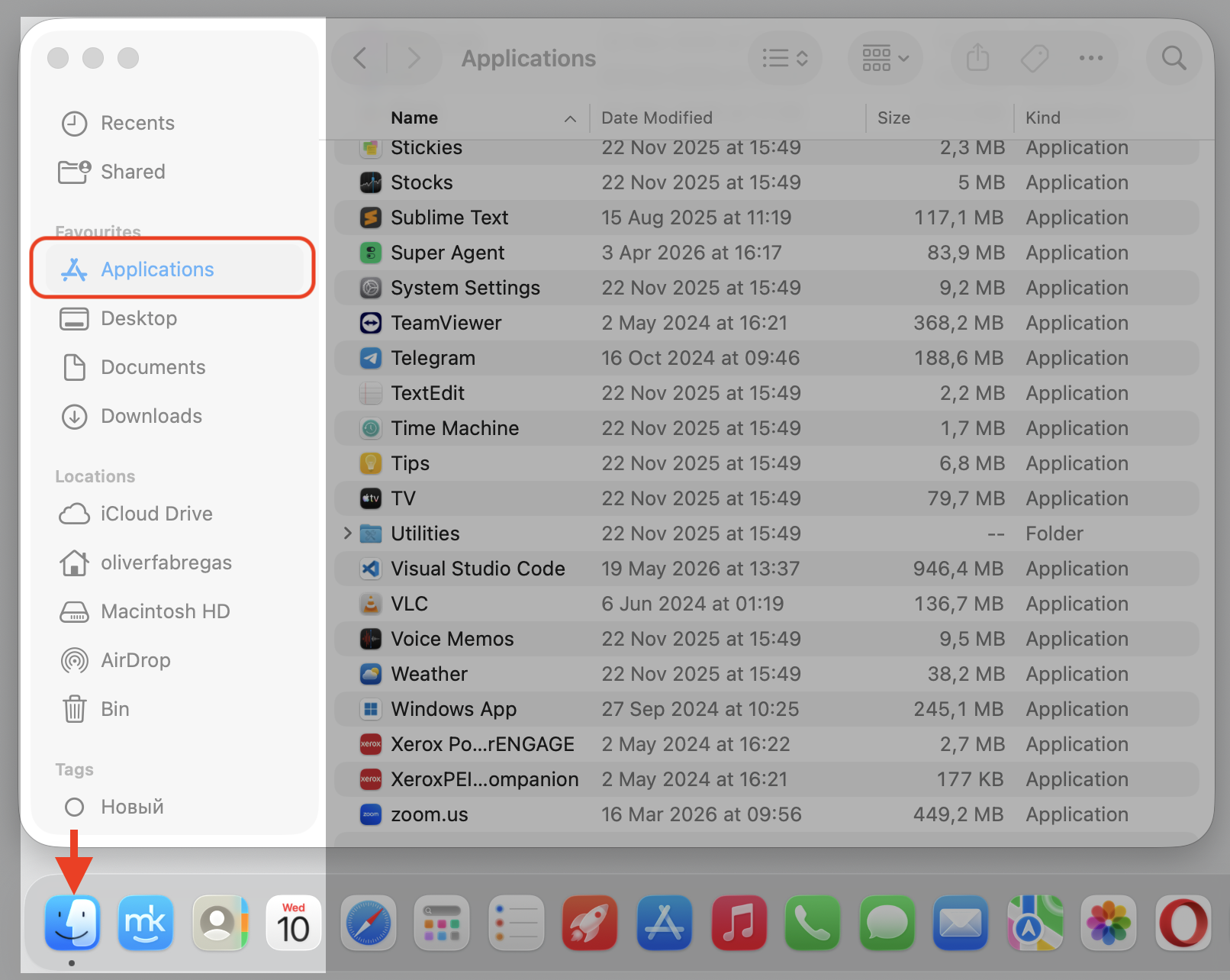Image resolution: width=1230 pixels, height=980 pixels.
Task: Launch Safari from the dock
Action: (369, 923)
